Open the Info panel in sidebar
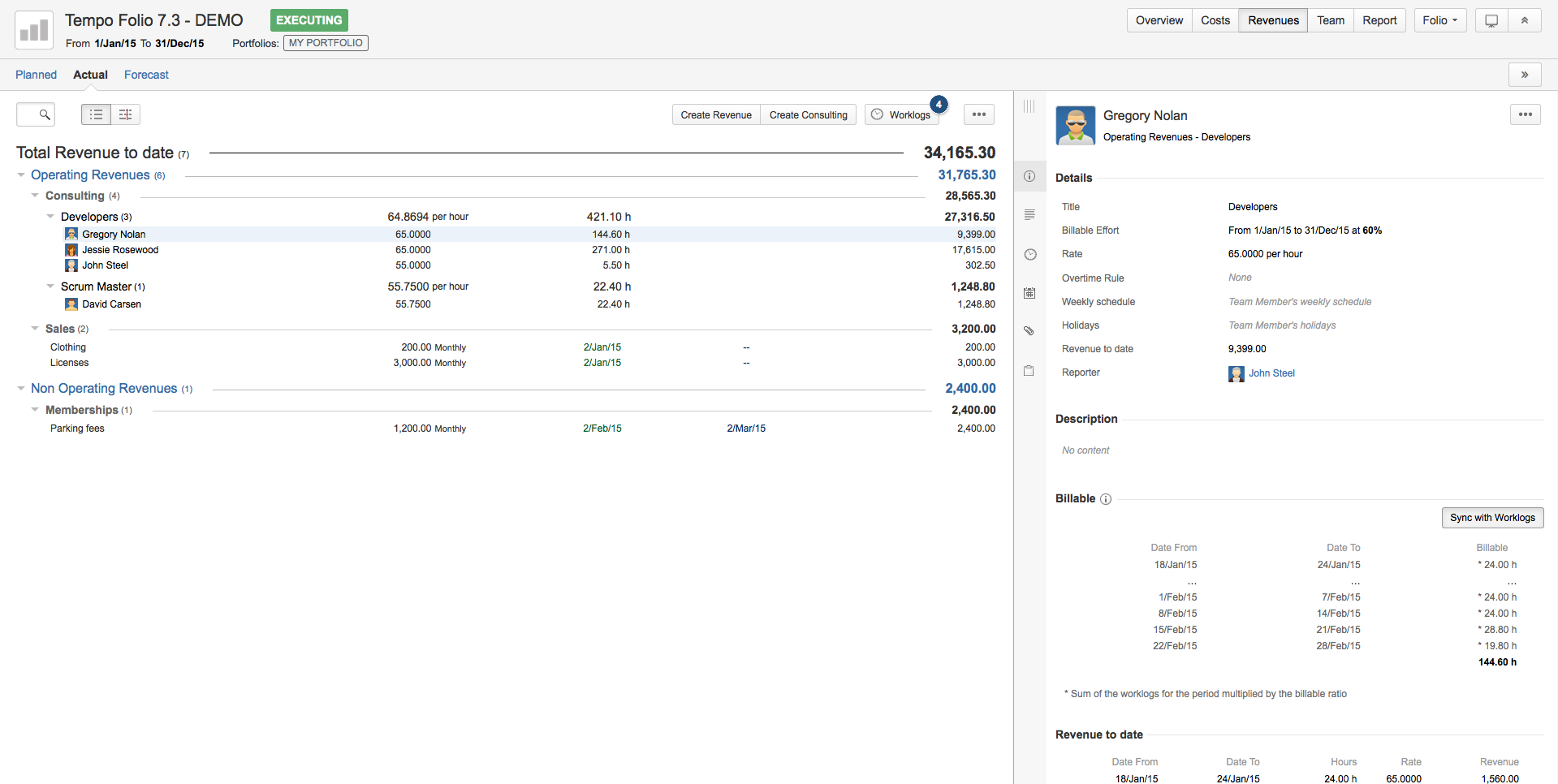The image size is (1558, 784). (1029, 176)
